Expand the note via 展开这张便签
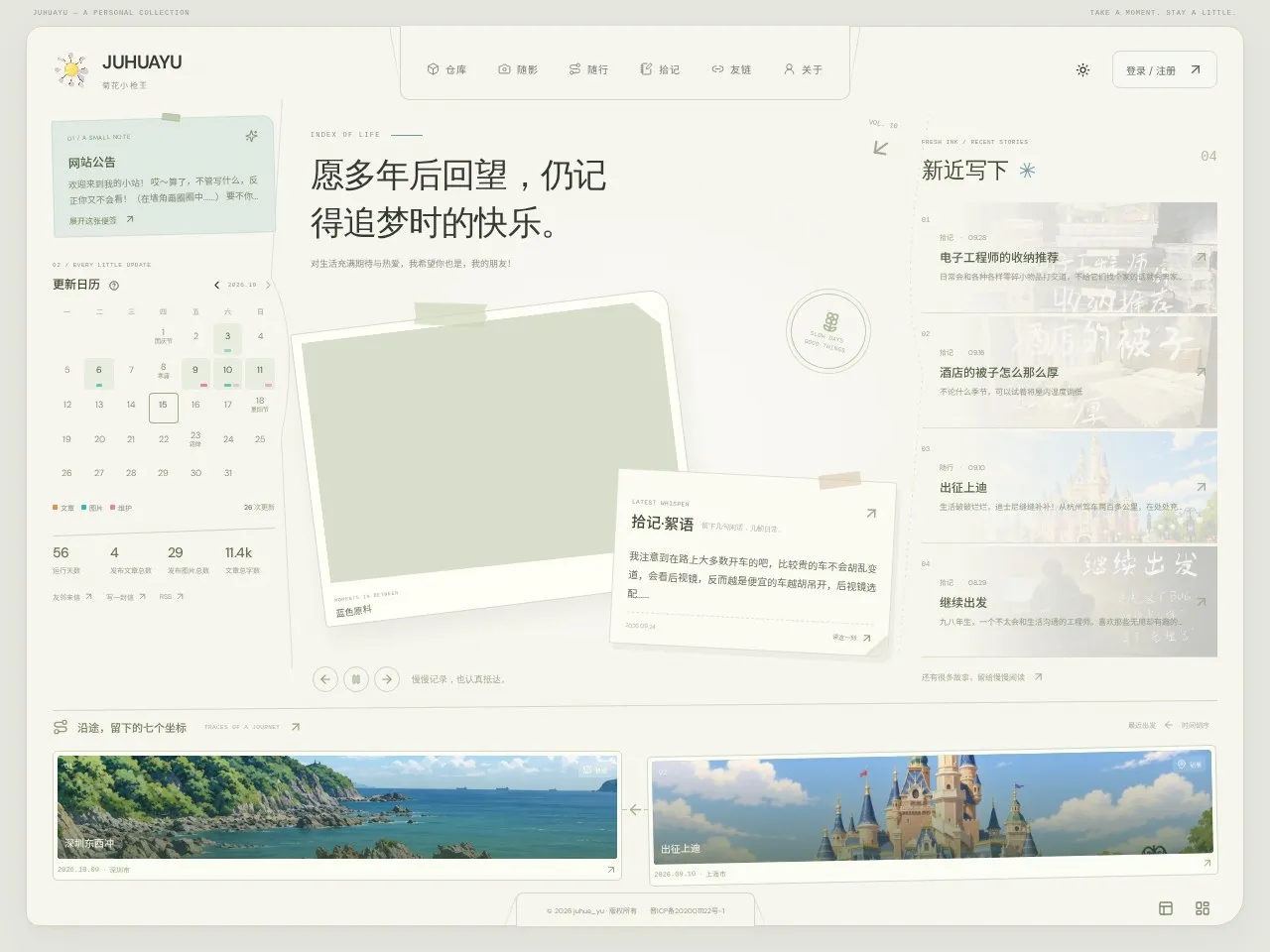The image size is (1270, 952). pos(100,220)
